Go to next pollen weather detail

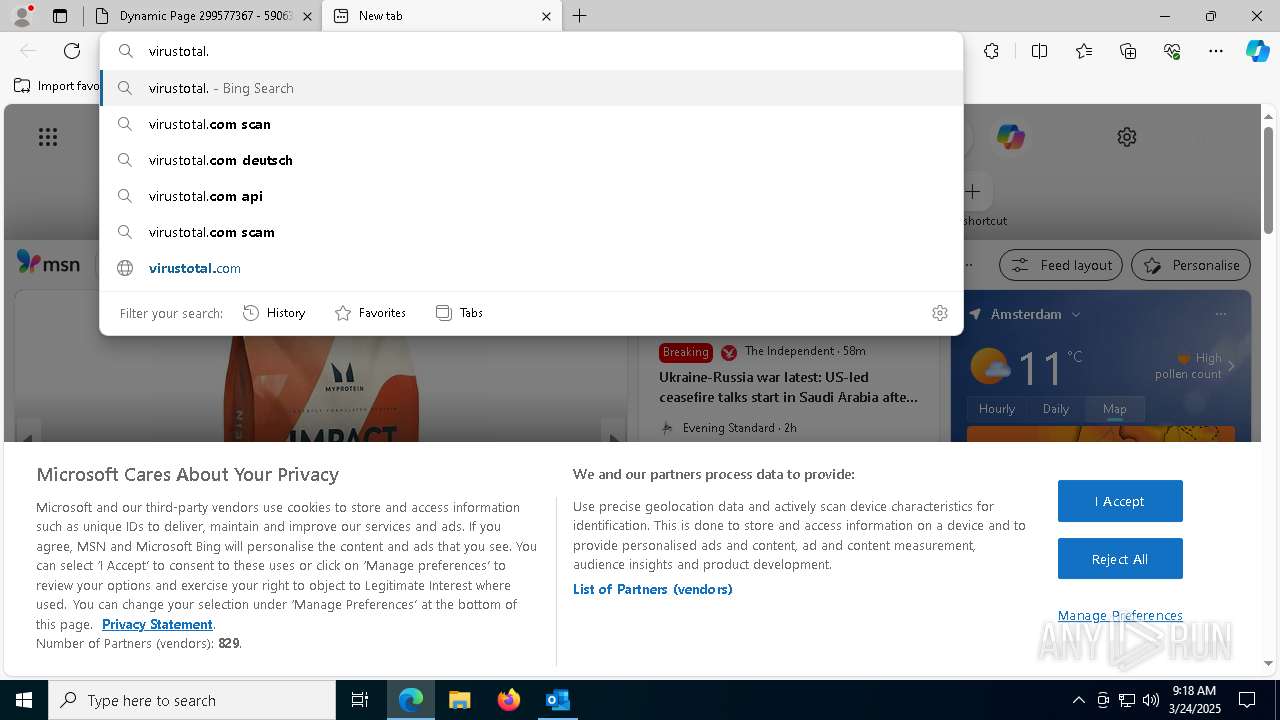click(1231, 366)
